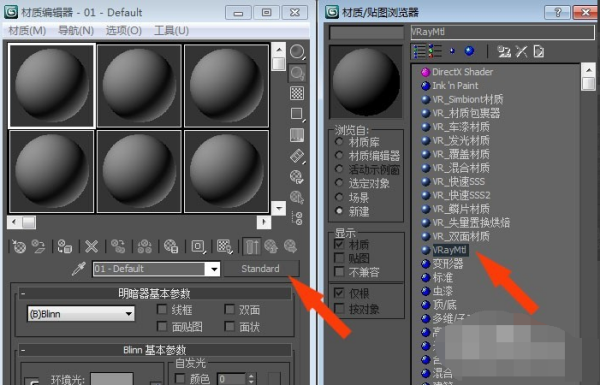Screen dimensions: 600x385
Task: Click the Go to Parent icon
Action: click(271, 246)
